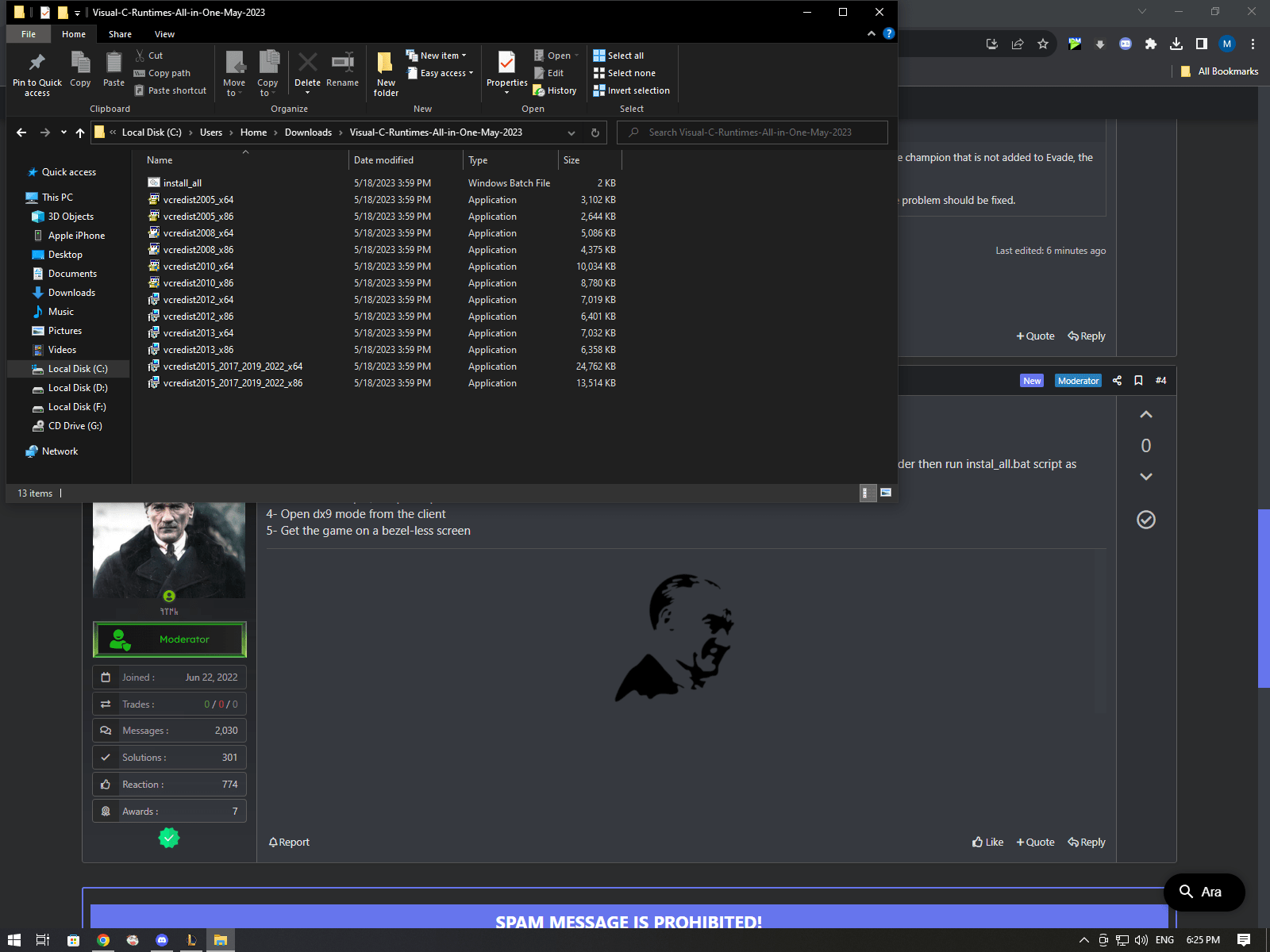Open Windows Start menu
This screenshot has height=952, width=1270.
point(14,940)
